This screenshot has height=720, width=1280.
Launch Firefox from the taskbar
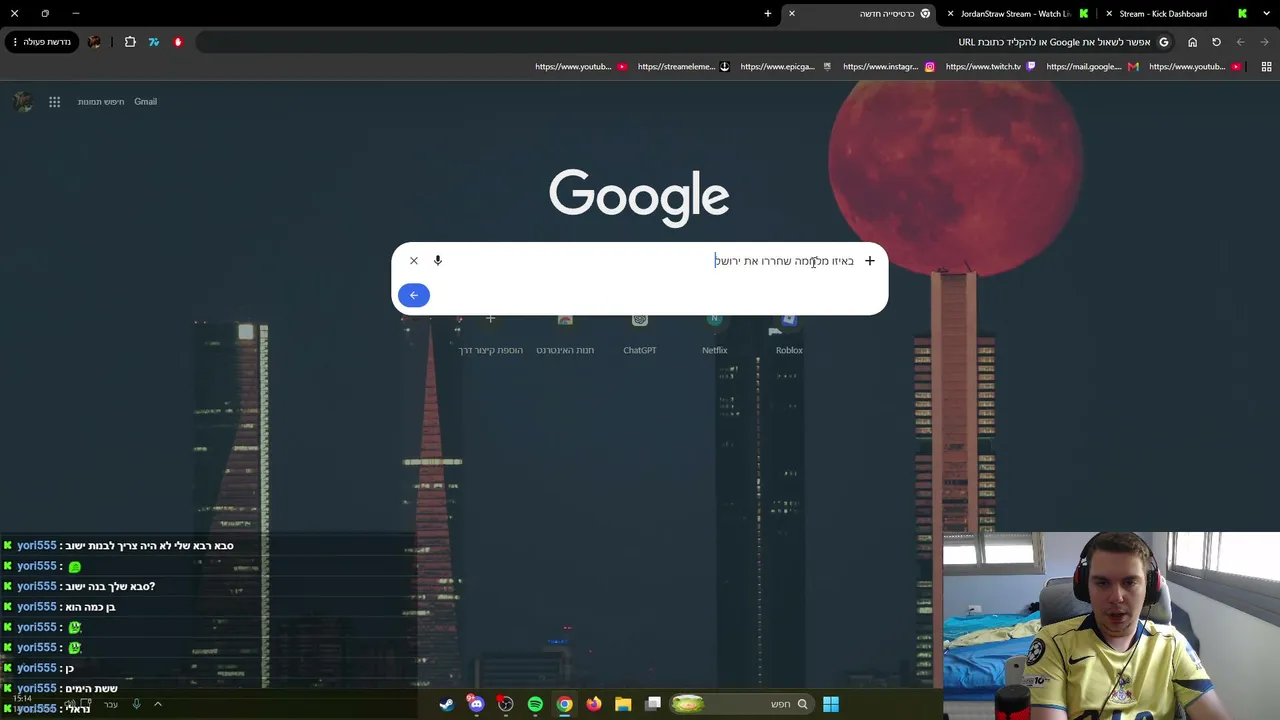coord(594,704)
